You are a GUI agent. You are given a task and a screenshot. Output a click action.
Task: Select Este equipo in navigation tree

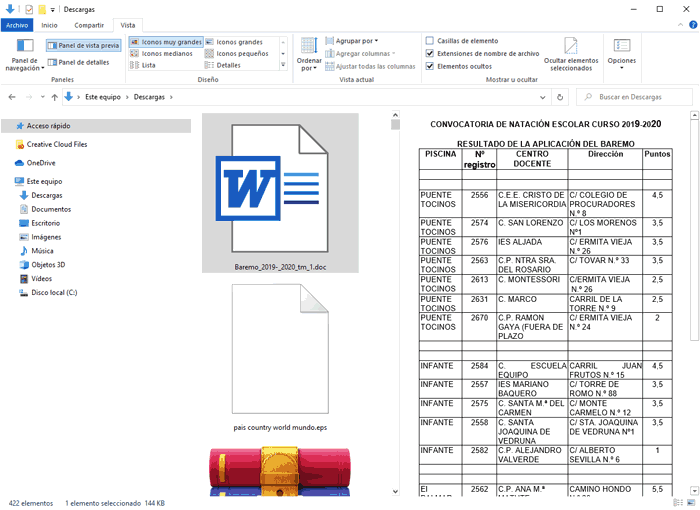pos(44,181)
